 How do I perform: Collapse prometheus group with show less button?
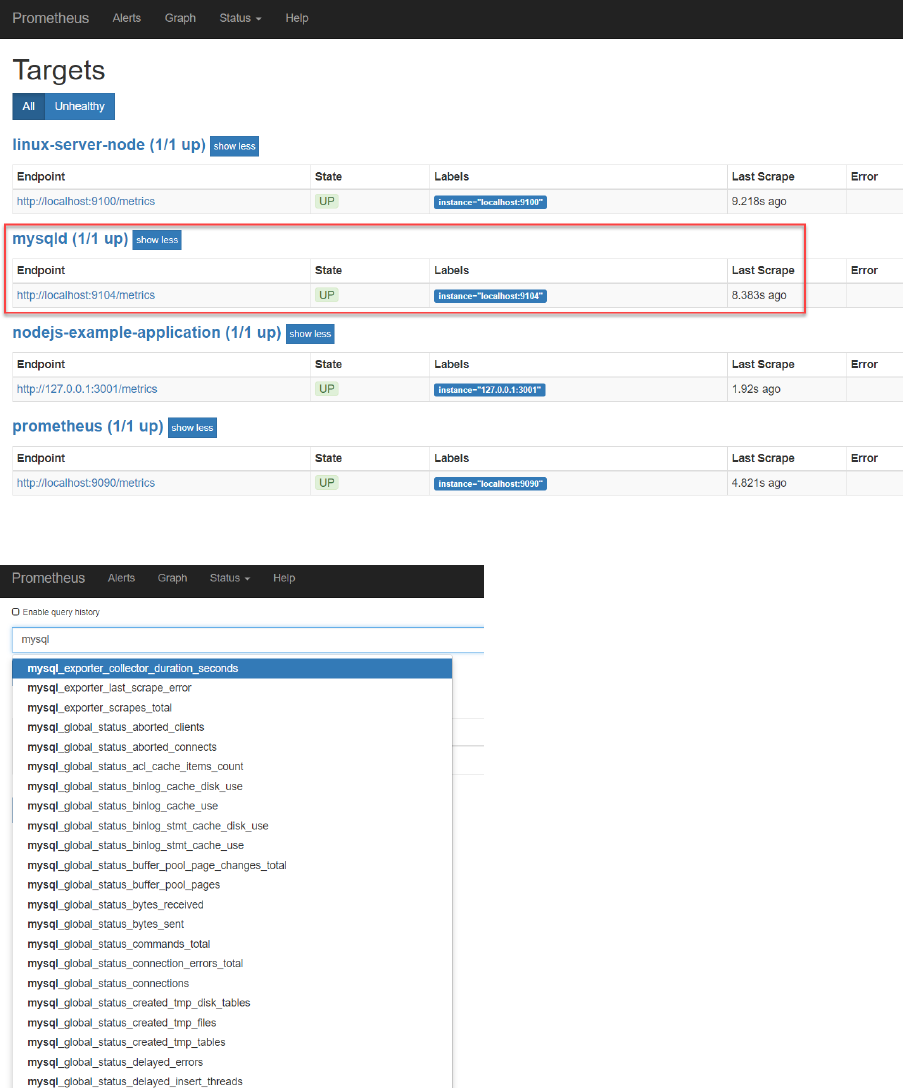(192, 427)
